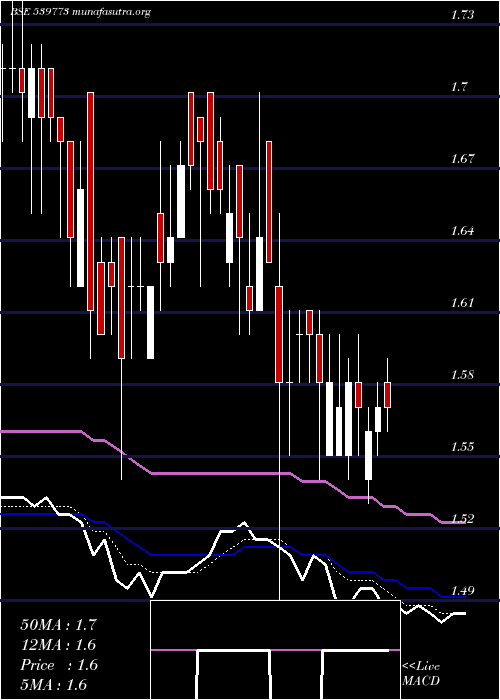Click the BSE 539773 munafasutra.org title text
The width and height of the screenshot is (500, 700).
click(82, 12)
